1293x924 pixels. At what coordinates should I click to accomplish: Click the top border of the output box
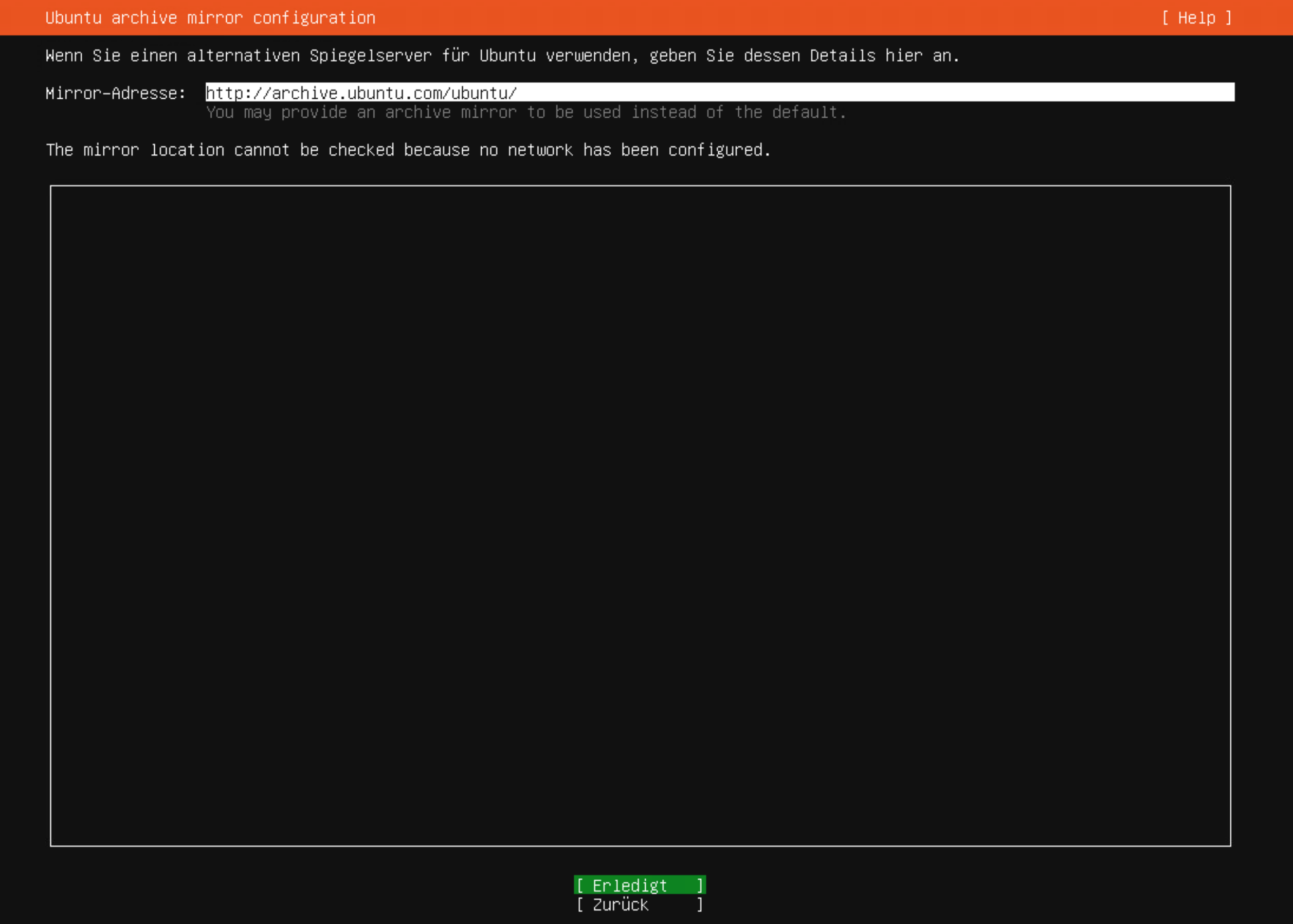[640, 186]
